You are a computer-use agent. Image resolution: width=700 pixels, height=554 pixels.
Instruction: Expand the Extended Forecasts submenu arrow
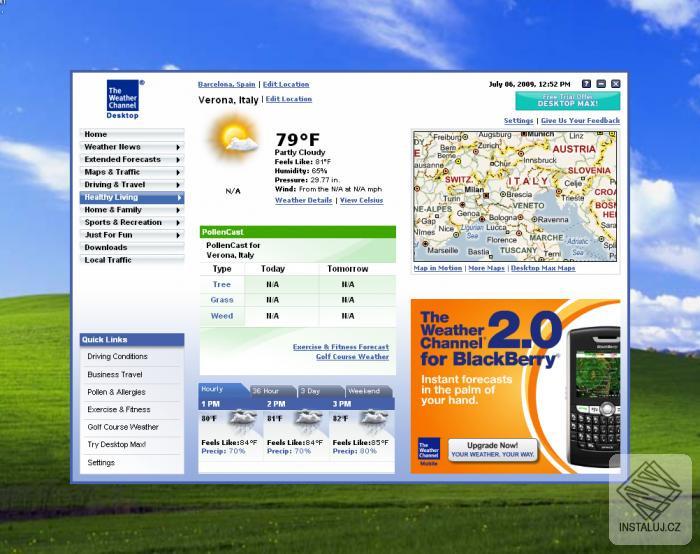(178, 160)
